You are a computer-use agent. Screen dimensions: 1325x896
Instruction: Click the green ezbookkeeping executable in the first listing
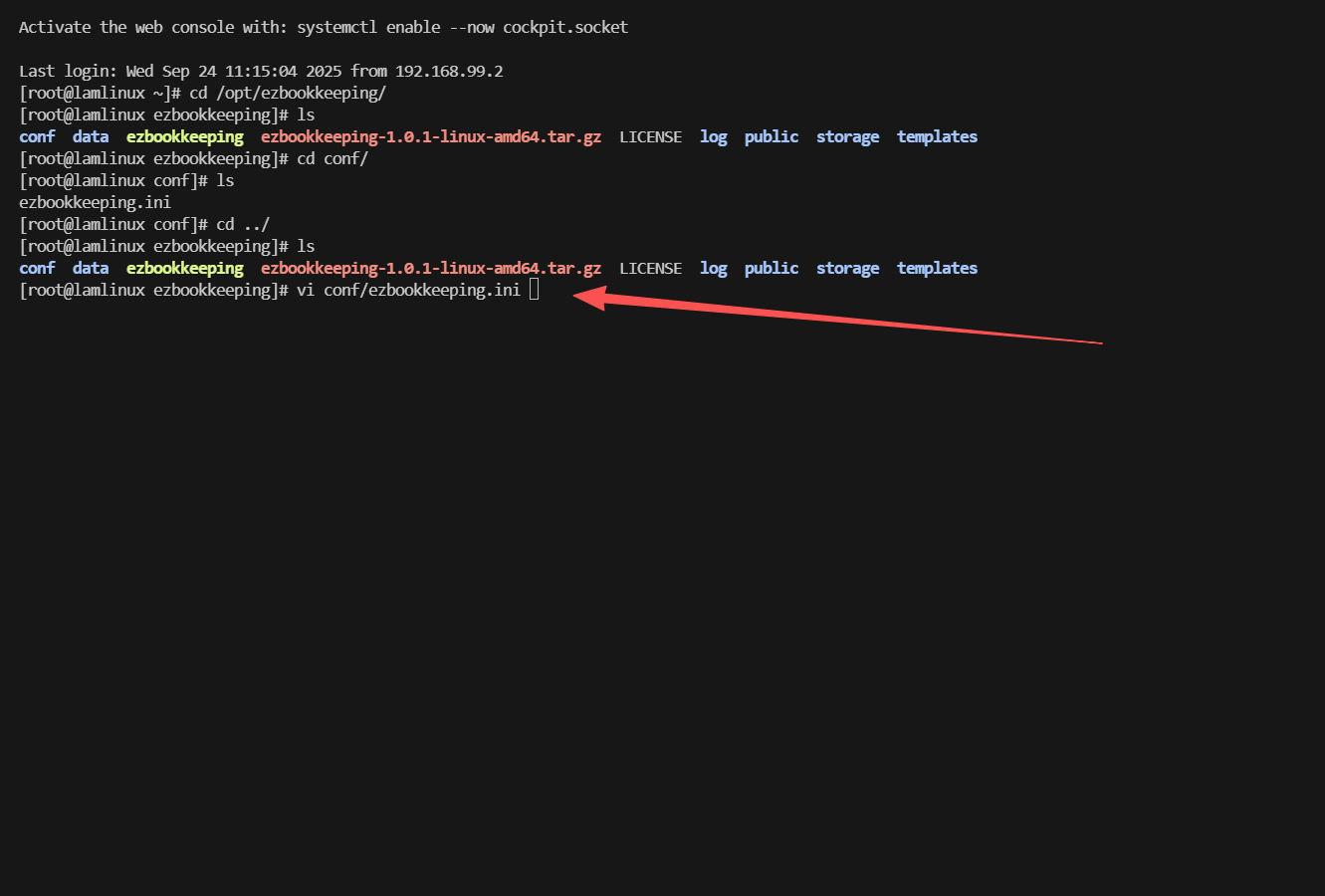click(184, 136)
